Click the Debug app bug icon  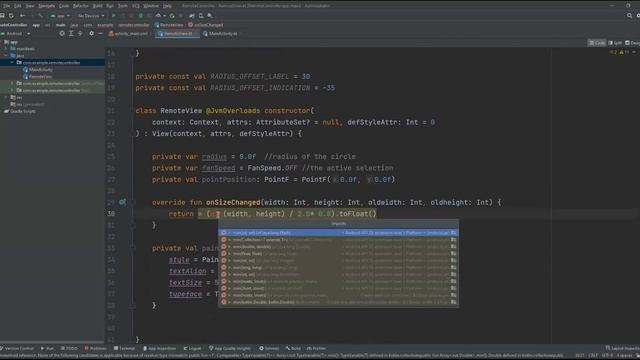[140, 16]
